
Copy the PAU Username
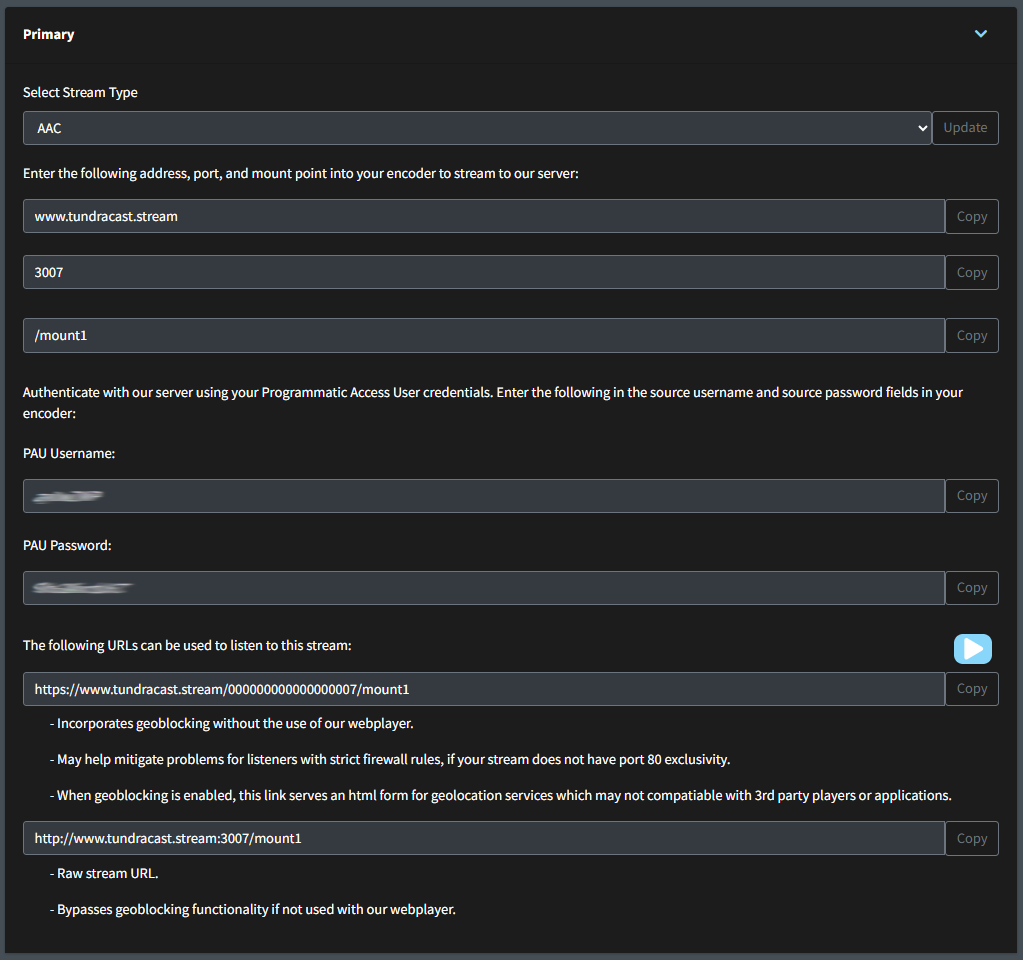(x=971, y=496)
